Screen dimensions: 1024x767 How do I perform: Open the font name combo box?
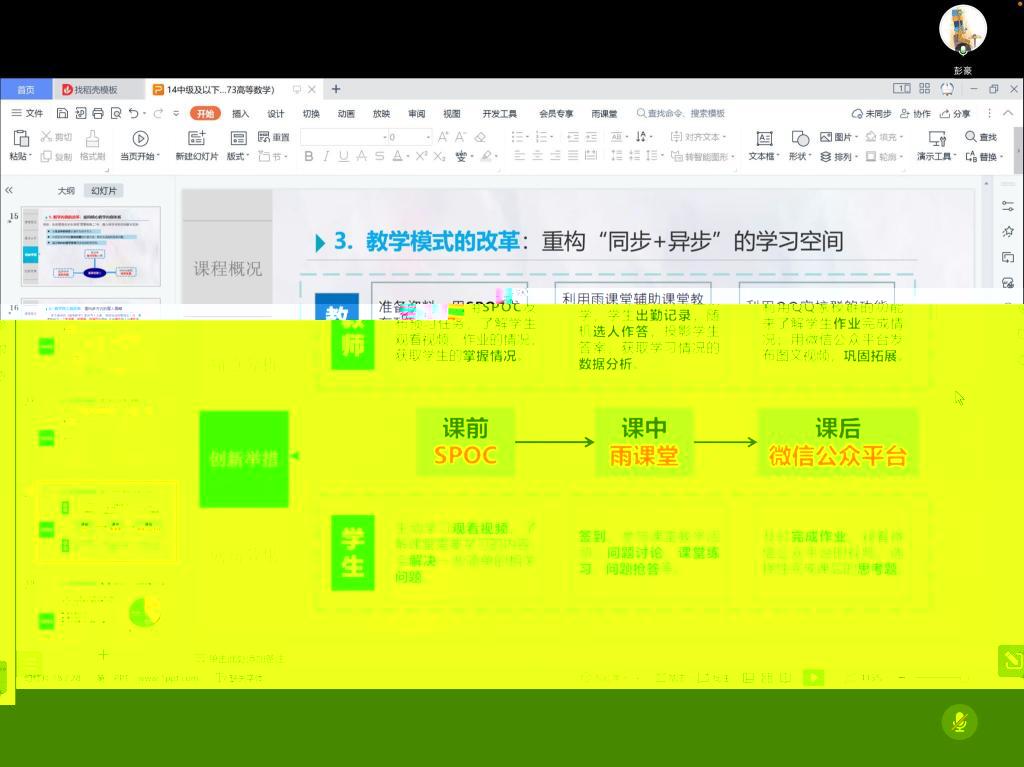[344, 137]
